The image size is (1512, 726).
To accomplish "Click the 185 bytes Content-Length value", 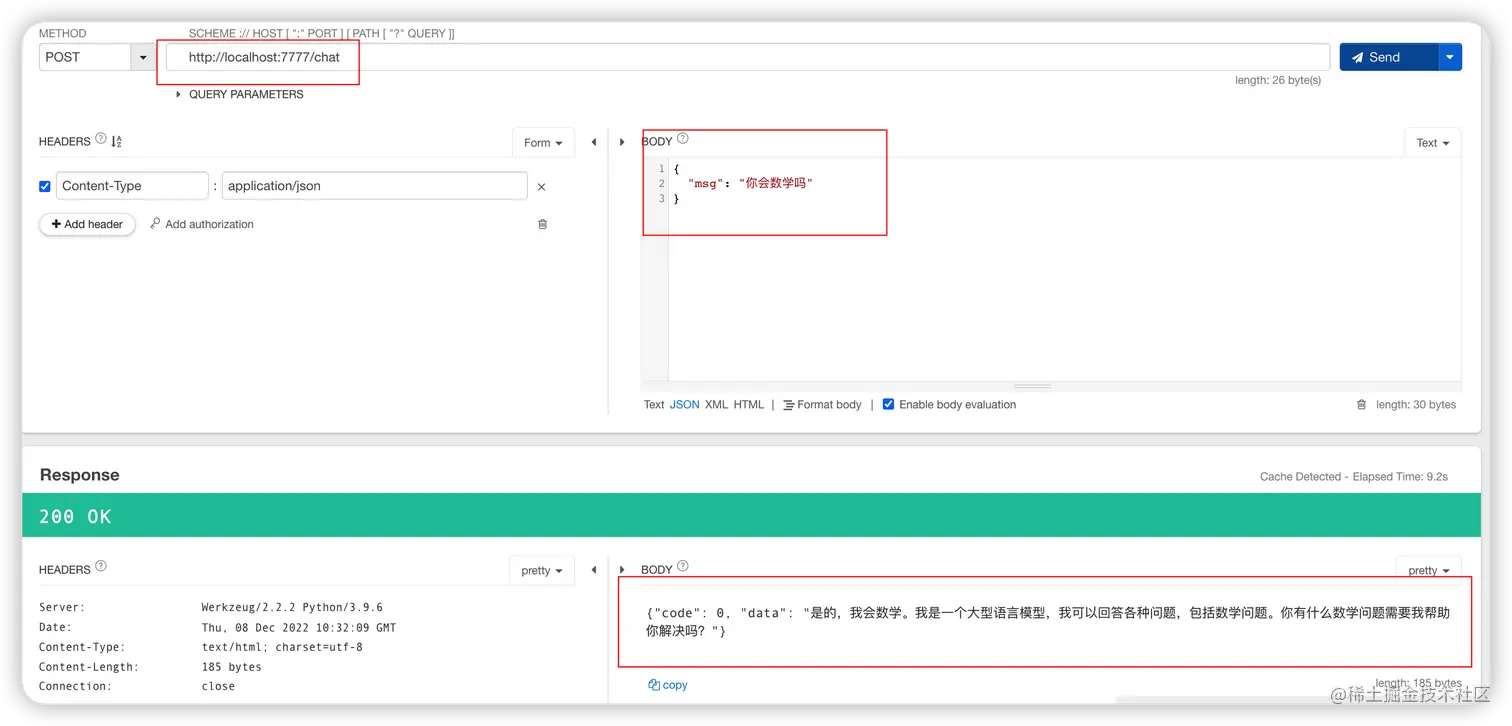I will (231, 667).
